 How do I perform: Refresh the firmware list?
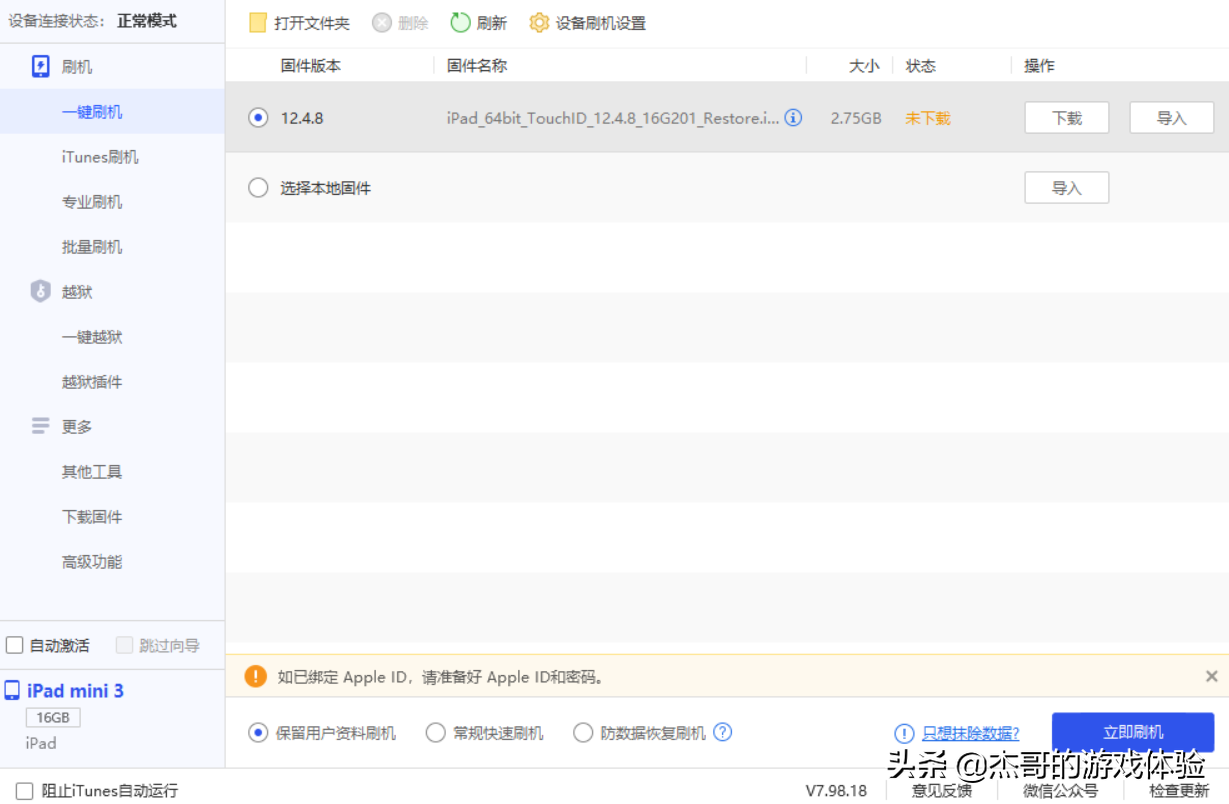coord(478,22)
